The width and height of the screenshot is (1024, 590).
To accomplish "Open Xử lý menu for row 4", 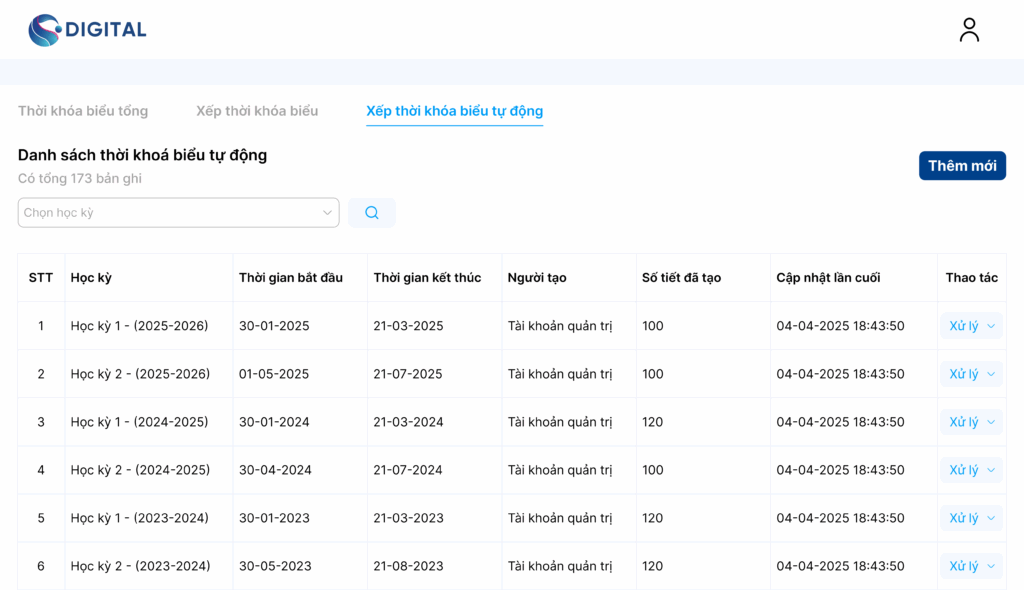I will click(971, 470).
